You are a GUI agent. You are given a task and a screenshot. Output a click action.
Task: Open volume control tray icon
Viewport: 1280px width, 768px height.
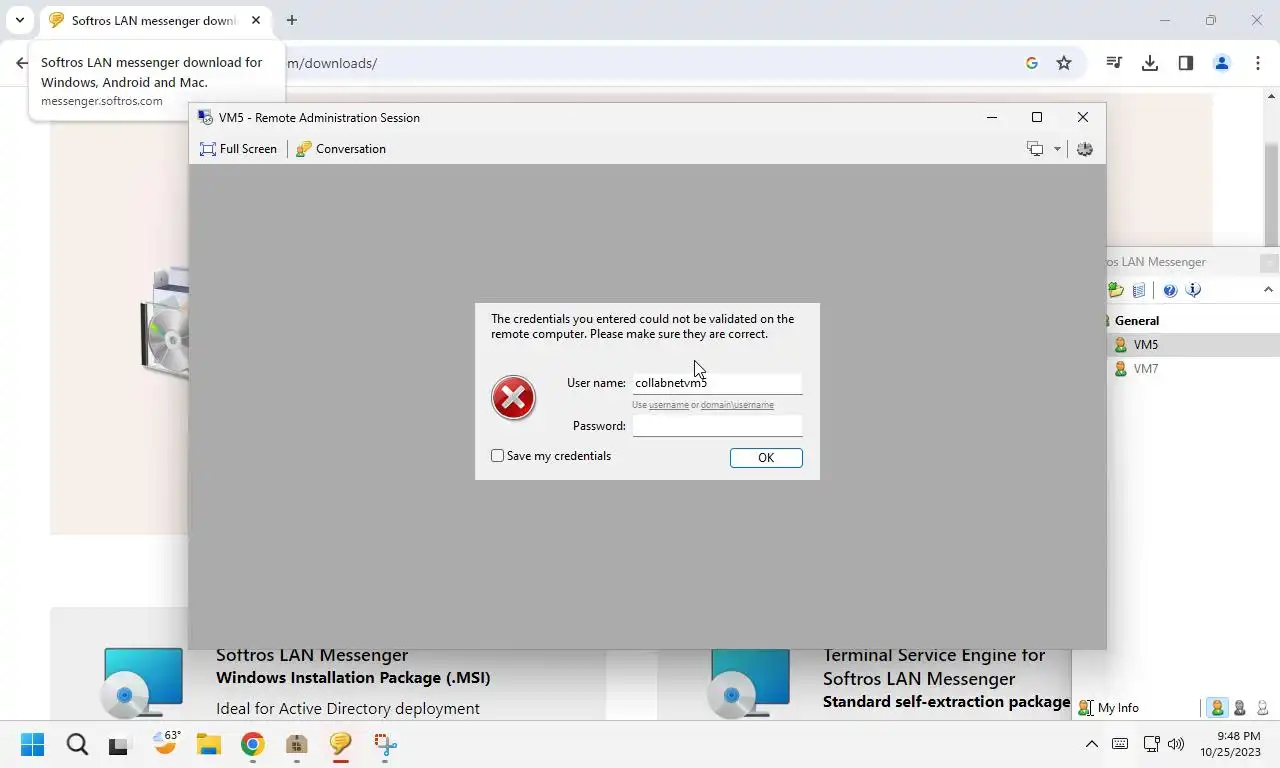tap(1176, 744)
